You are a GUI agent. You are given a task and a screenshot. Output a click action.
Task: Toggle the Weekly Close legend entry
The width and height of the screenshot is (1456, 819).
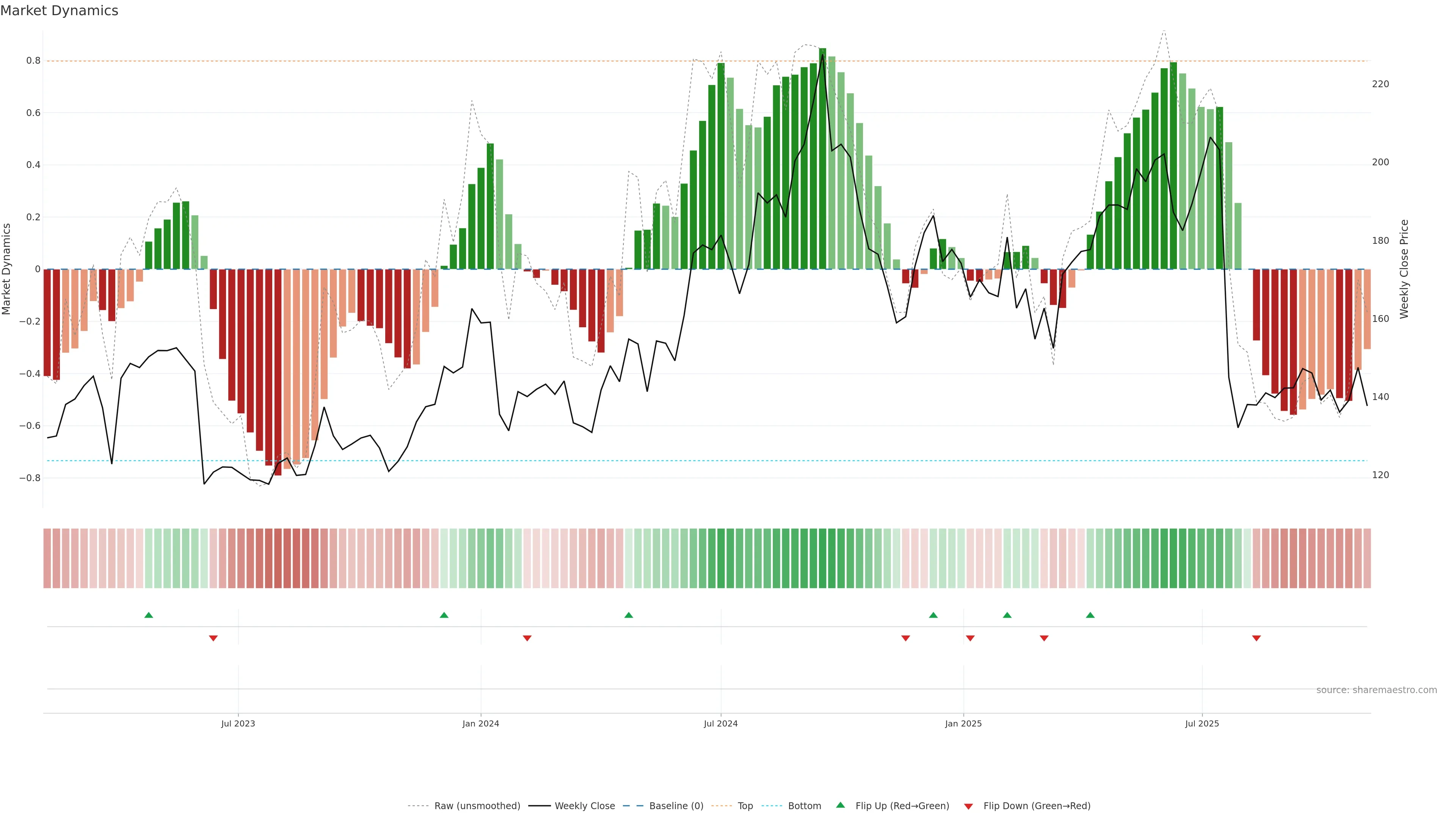coord(584,806)
